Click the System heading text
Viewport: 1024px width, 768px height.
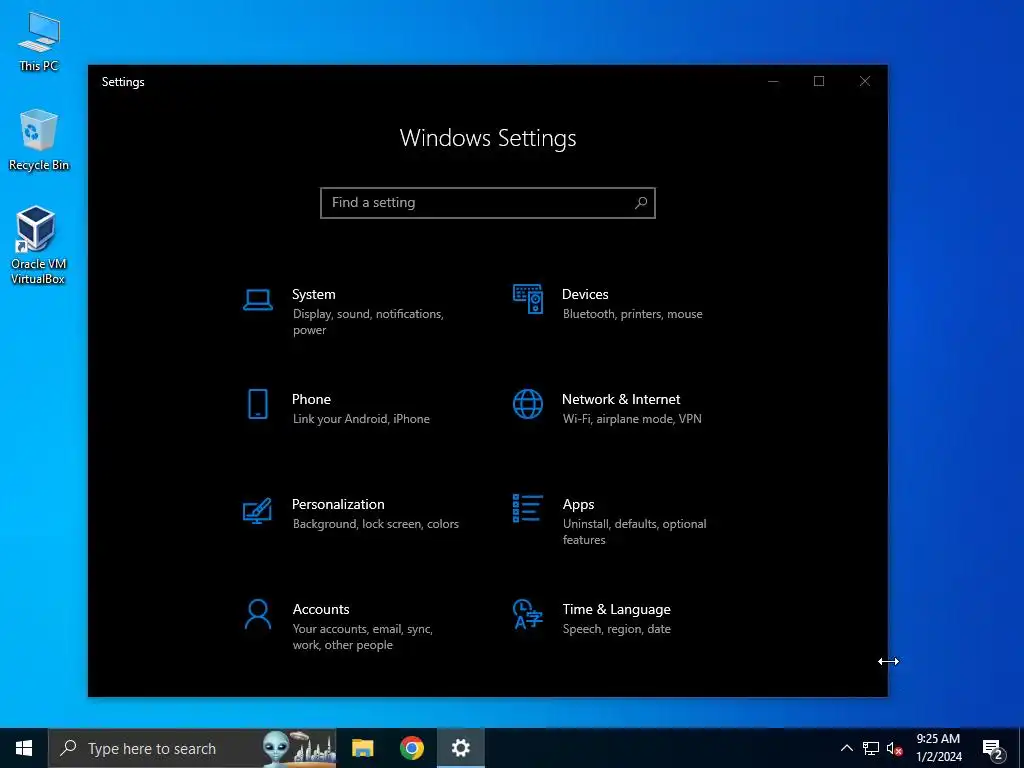(313, 295)
